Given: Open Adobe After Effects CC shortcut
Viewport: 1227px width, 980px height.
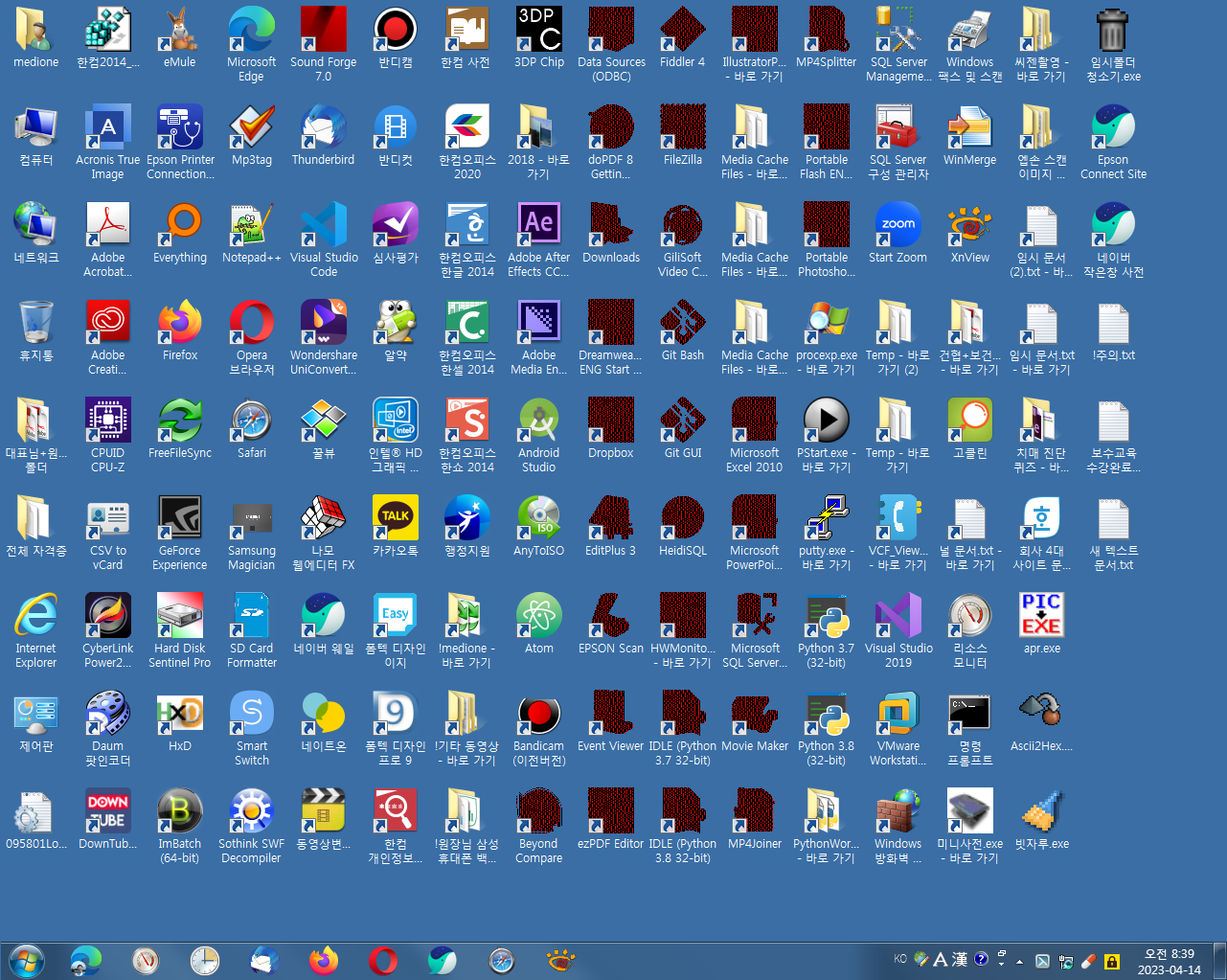Looking at the screenshot, I should click(x=539, y=239).
